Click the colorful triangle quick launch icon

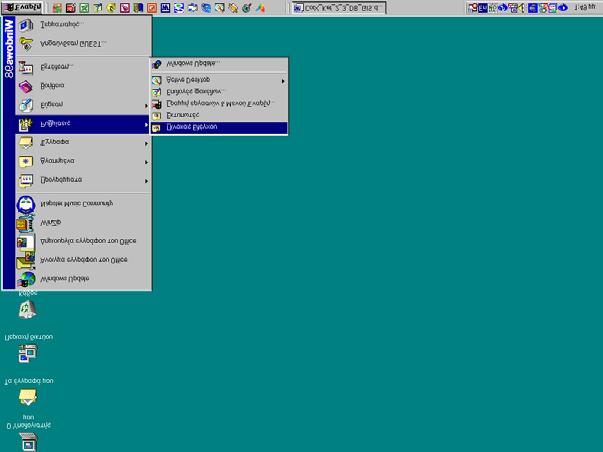pos(260,8)
